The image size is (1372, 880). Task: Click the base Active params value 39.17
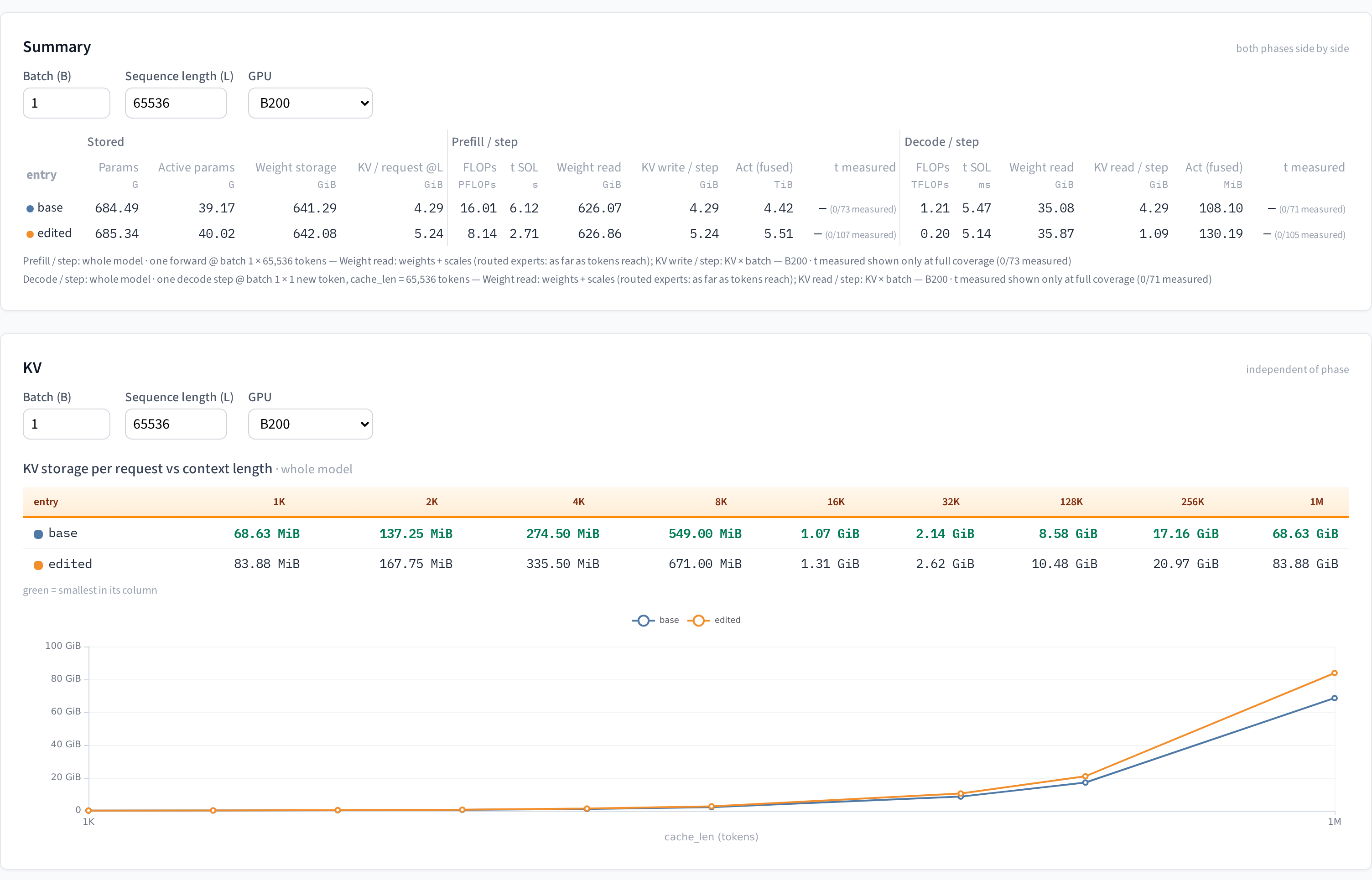217,208
